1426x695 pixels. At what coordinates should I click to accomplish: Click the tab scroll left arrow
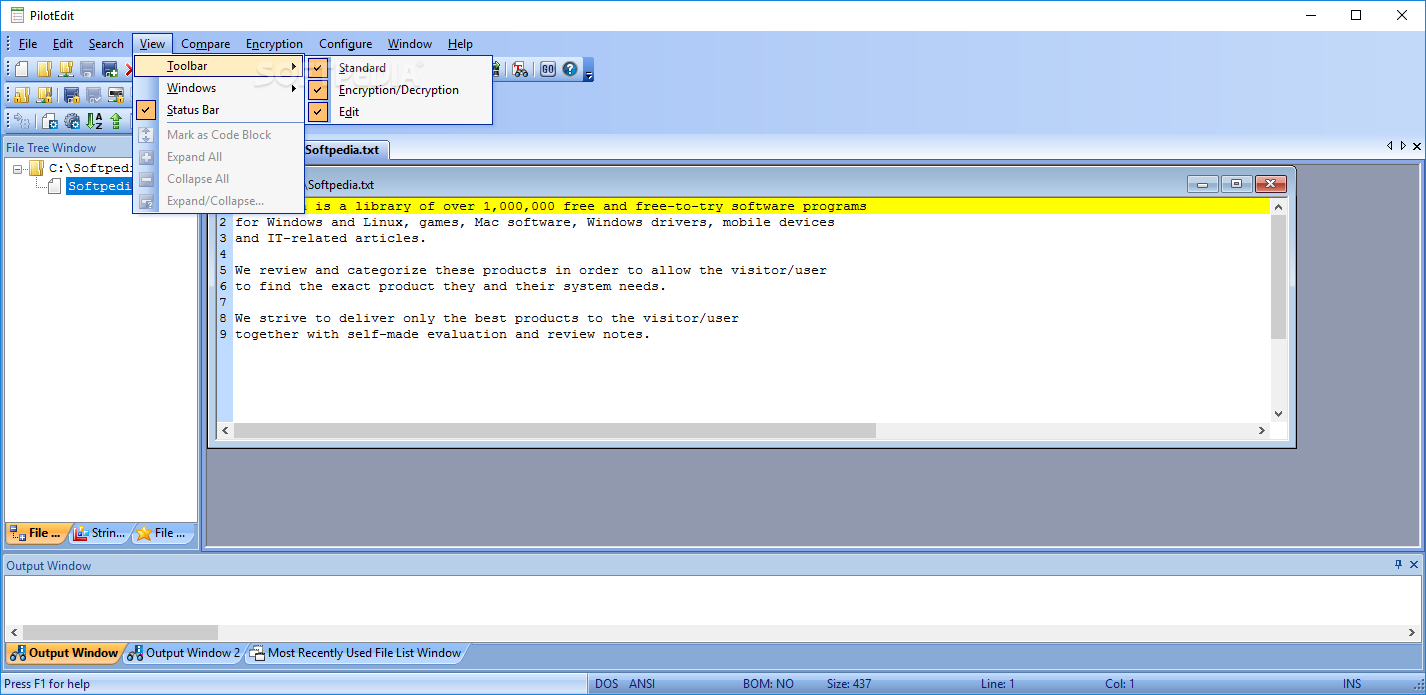1389,146
